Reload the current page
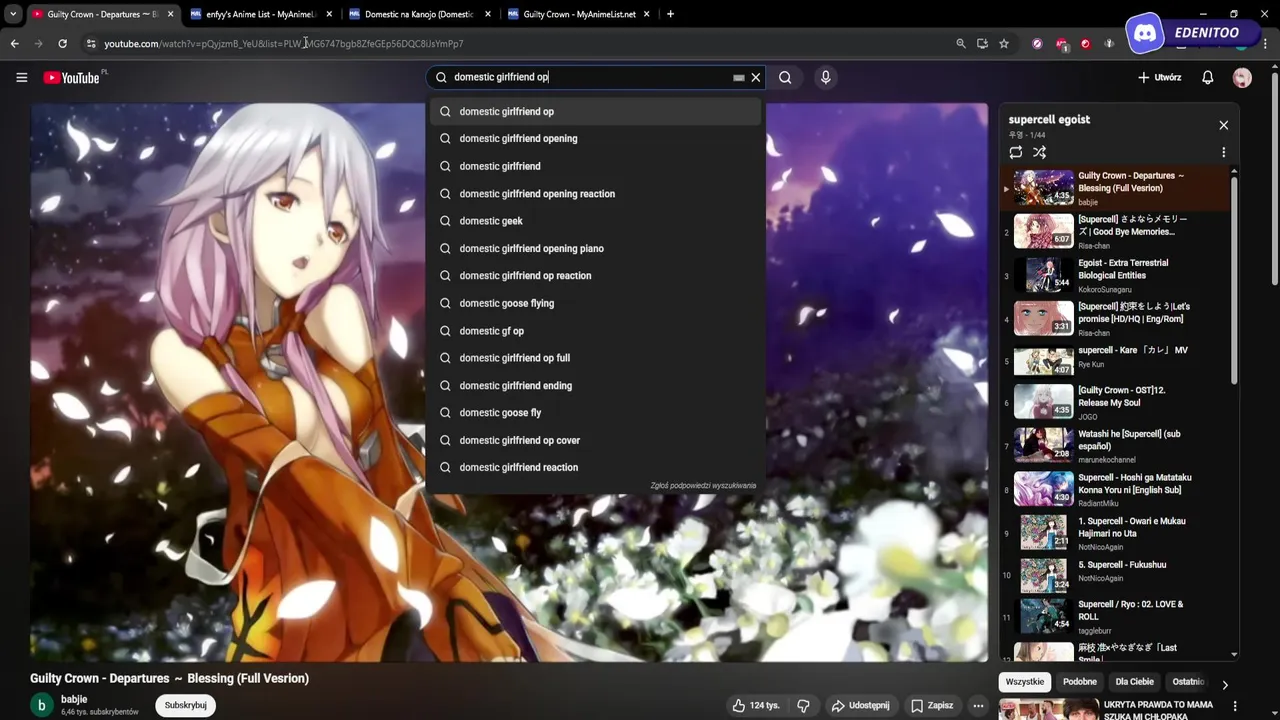1280x720 pixels. (62, 43)
